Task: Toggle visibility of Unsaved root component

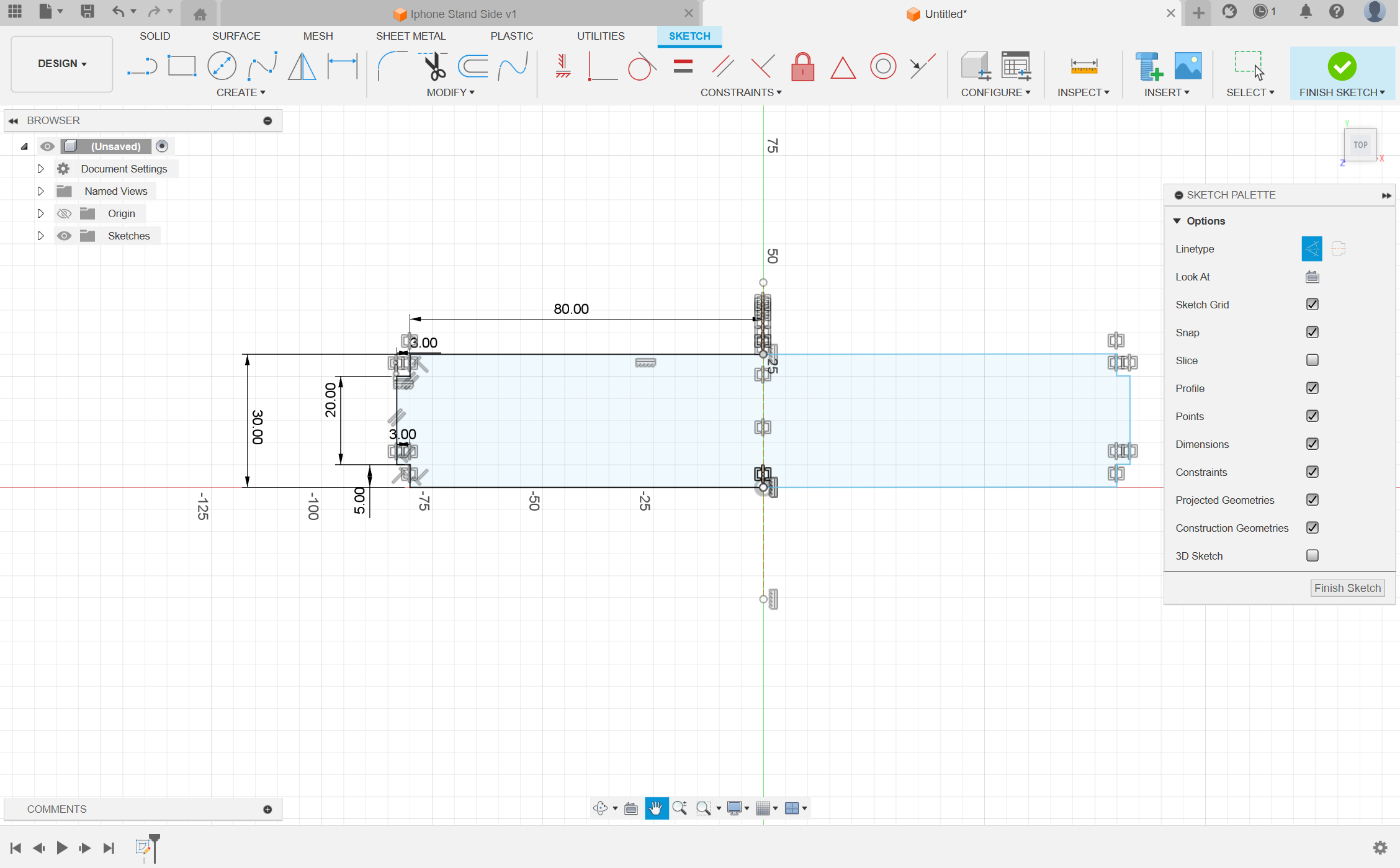Action: click(x=46, y=146)
